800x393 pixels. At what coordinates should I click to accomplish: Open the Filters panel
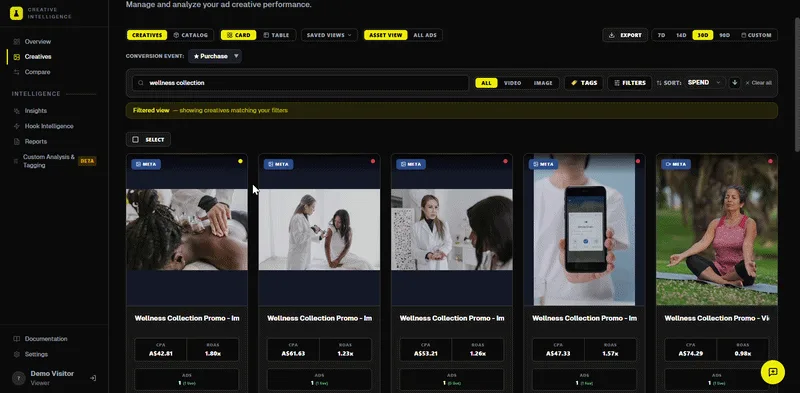[x=630, y=83]
